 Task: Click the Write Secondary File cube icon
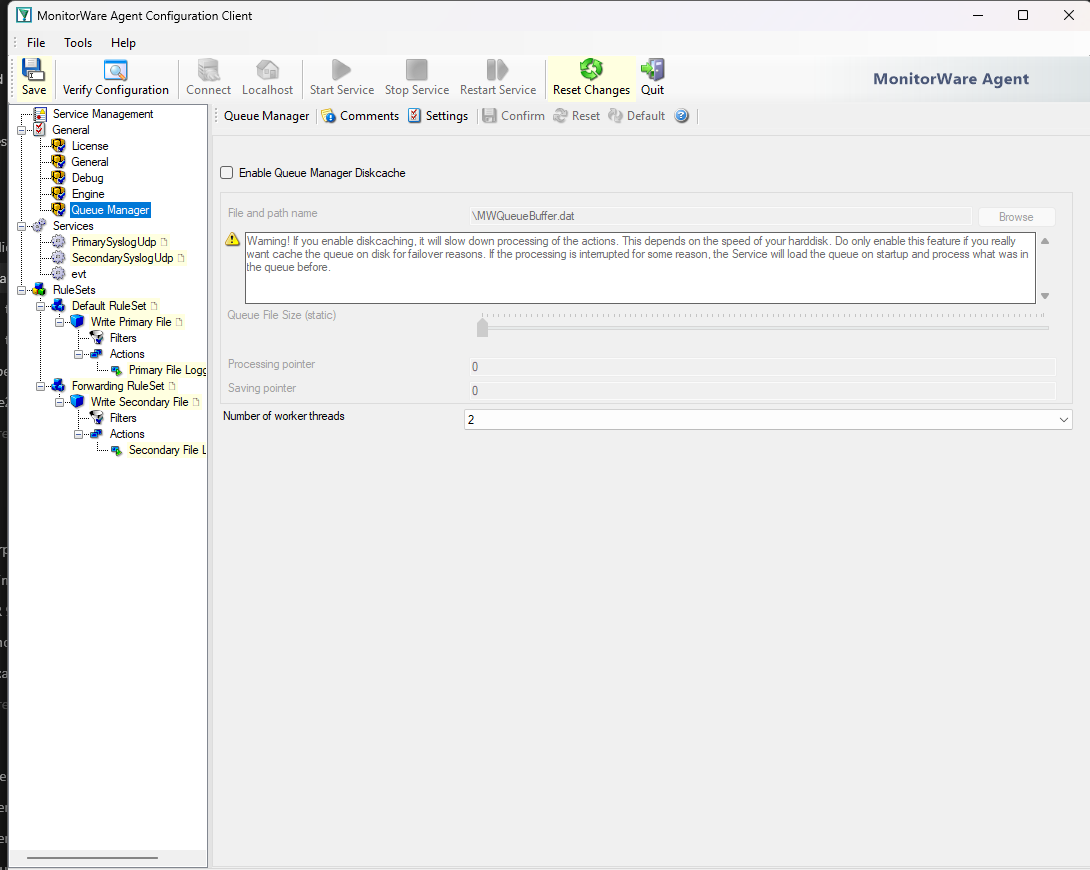pyautogui.click(x=77, y=402)
